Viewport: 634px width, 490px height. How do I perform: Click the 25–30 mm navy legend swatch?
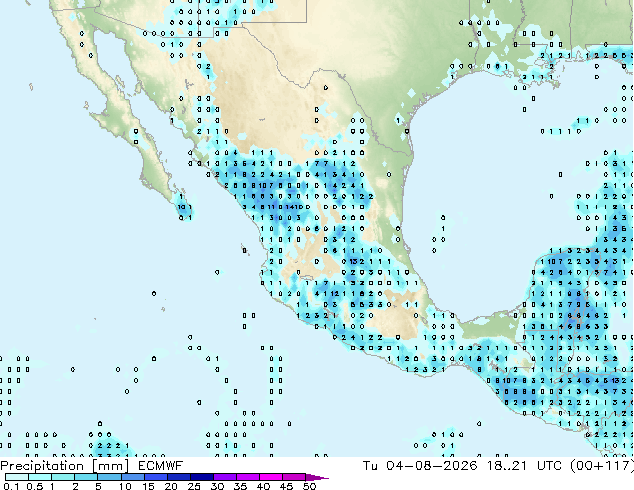click(202, 477)
